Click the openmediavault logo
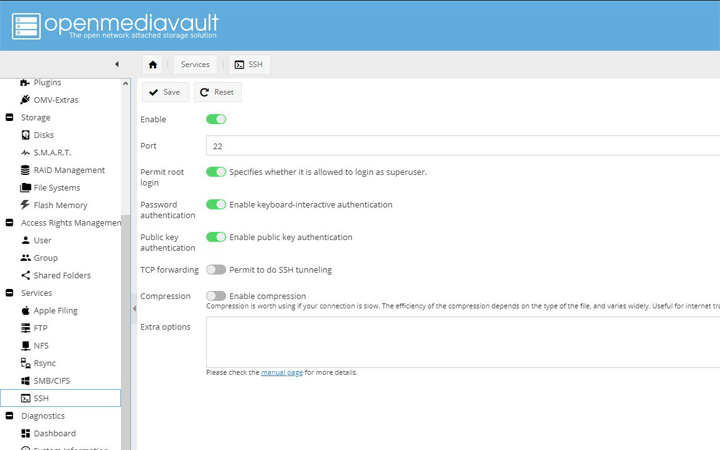Viewport: 720px width, 450px height. [115, 26]
